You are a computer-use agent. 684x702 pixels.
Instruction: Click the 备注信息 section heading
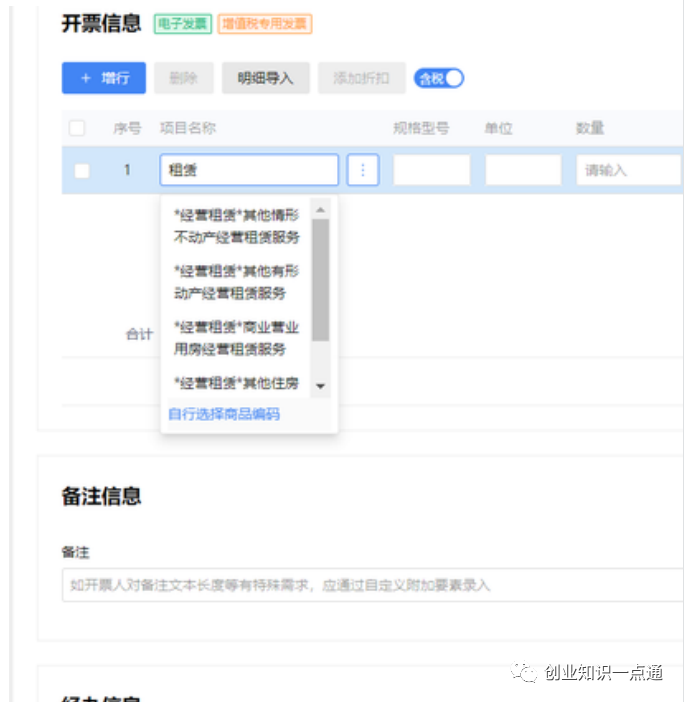[101, 496]
